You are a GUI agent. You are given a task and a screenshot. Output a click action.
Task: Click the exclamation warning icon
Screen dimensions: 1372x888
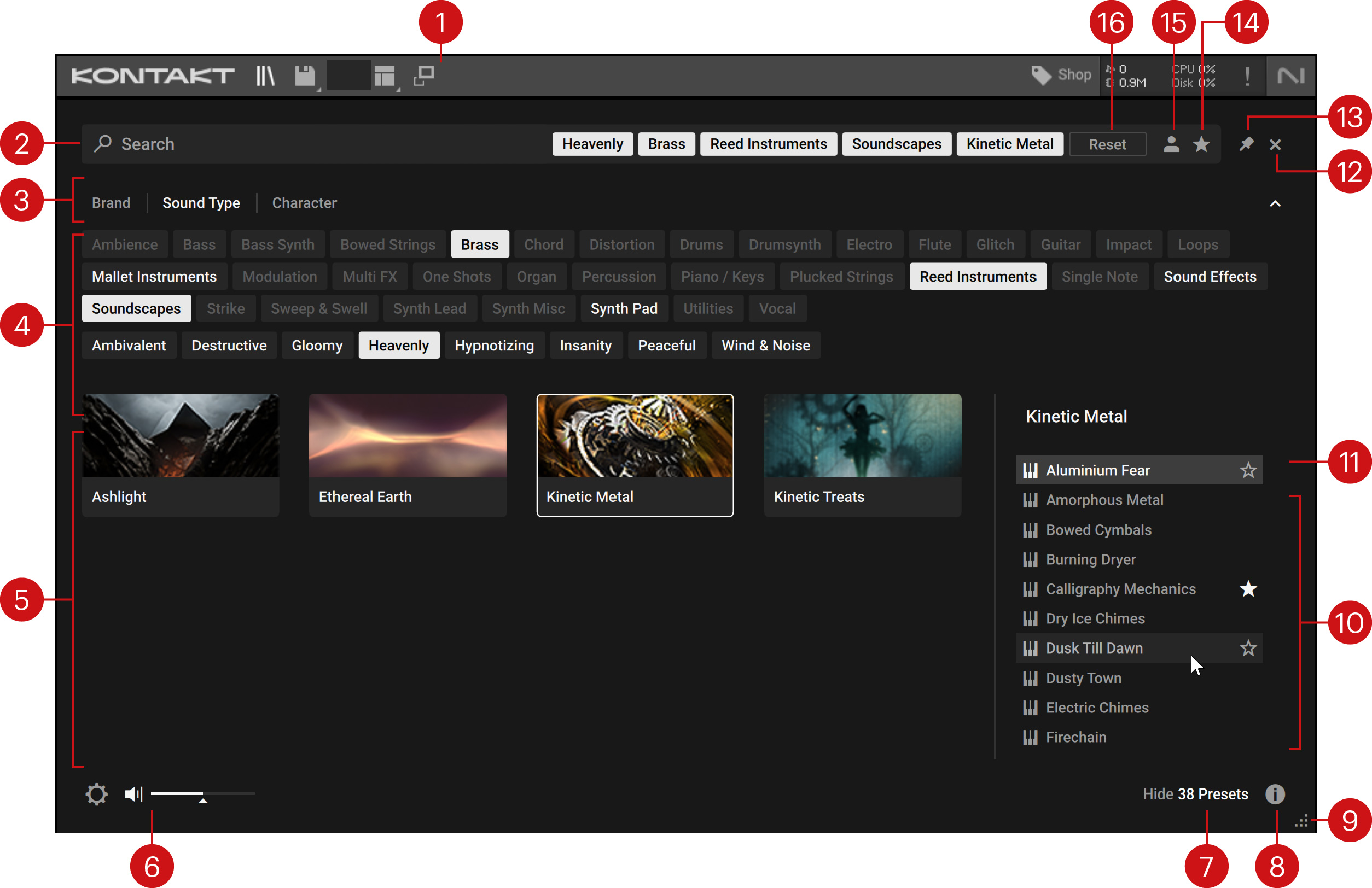click(x=1247, y=76)
